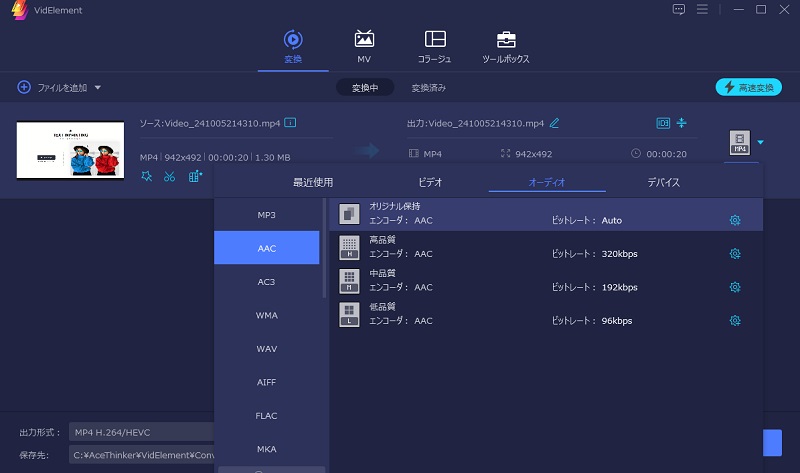The height and width of the screenshot is (473, 800).
Task: Click the format list scrollbar
Action: coord(324,248)
